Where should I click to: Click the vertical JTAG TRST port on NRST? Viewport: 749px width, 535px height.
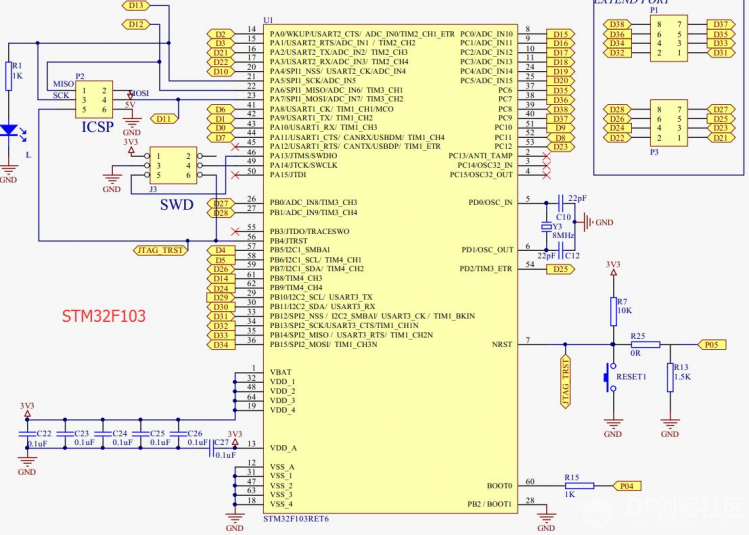tap(566, 381)
